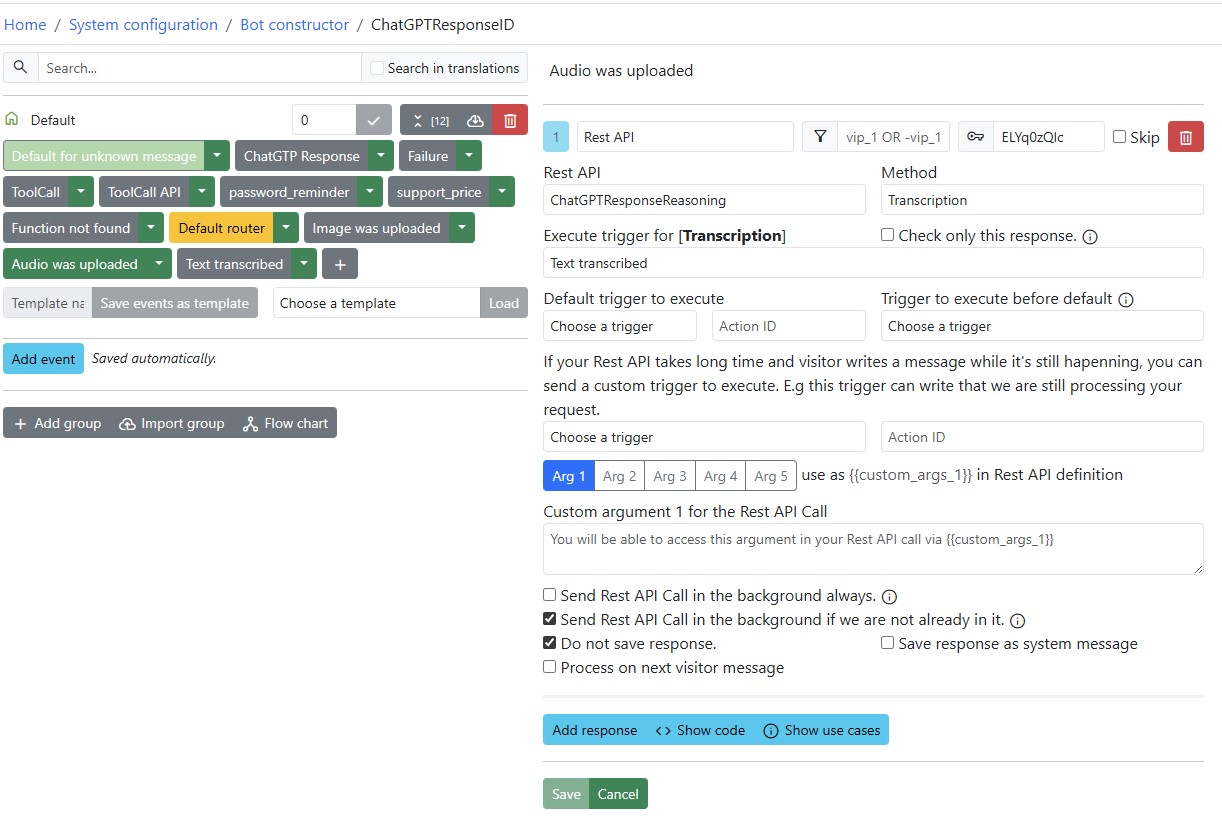This screenshot has width=1222, height=820.
Task: Select the ToolCall trigger
Action: (36, 192)
